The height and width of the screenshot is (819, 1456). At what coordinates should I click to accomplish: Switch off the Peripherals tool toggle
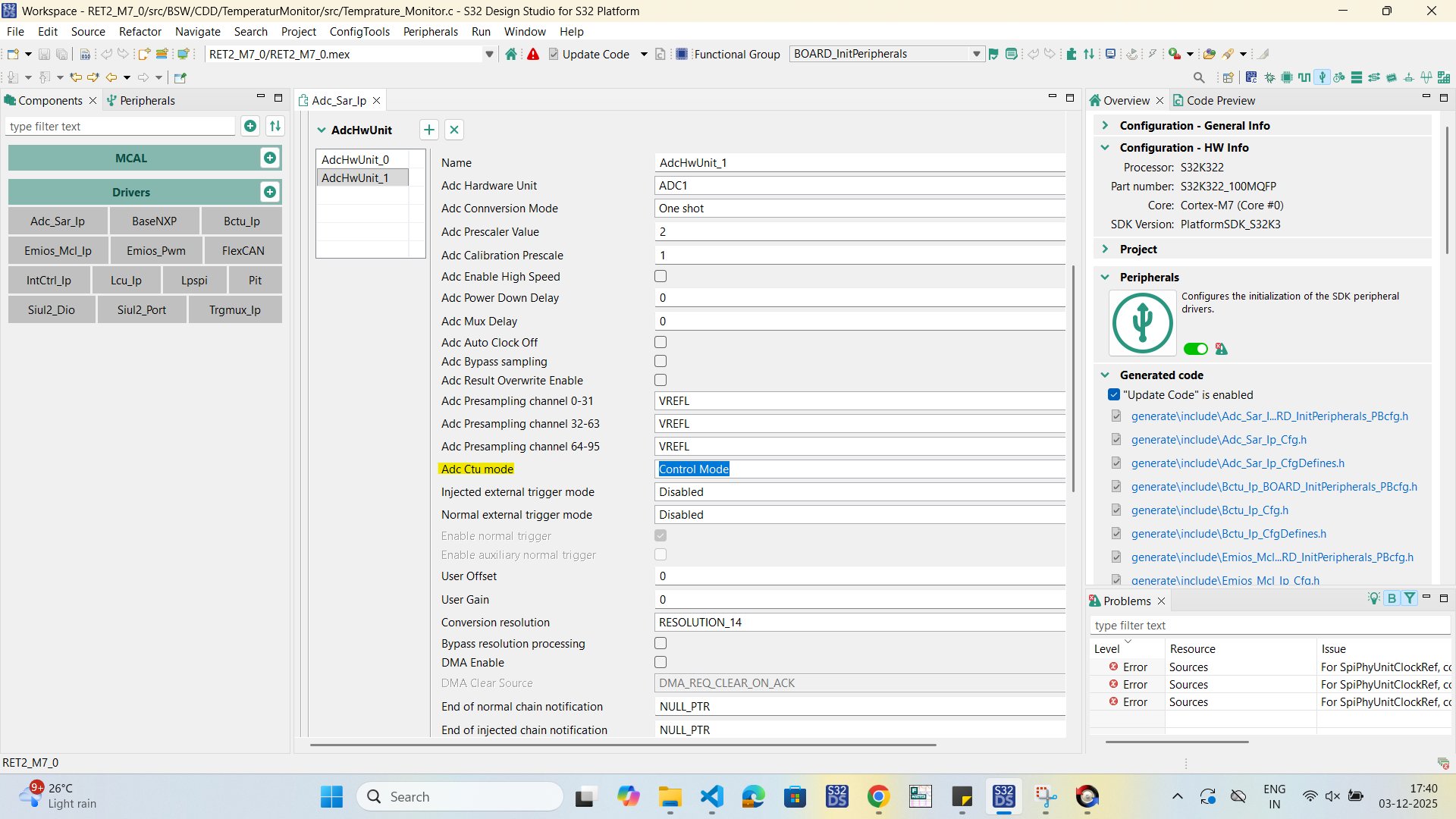click(1196, 349)
